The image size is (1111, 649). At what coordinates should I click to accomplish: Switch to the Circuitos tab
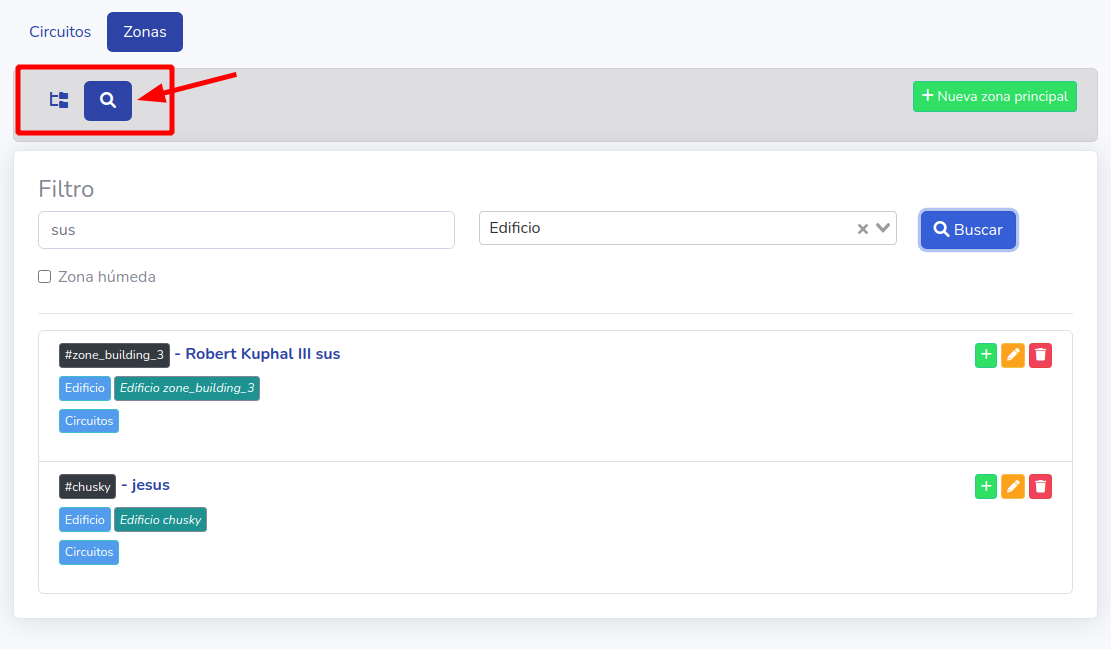59,31
